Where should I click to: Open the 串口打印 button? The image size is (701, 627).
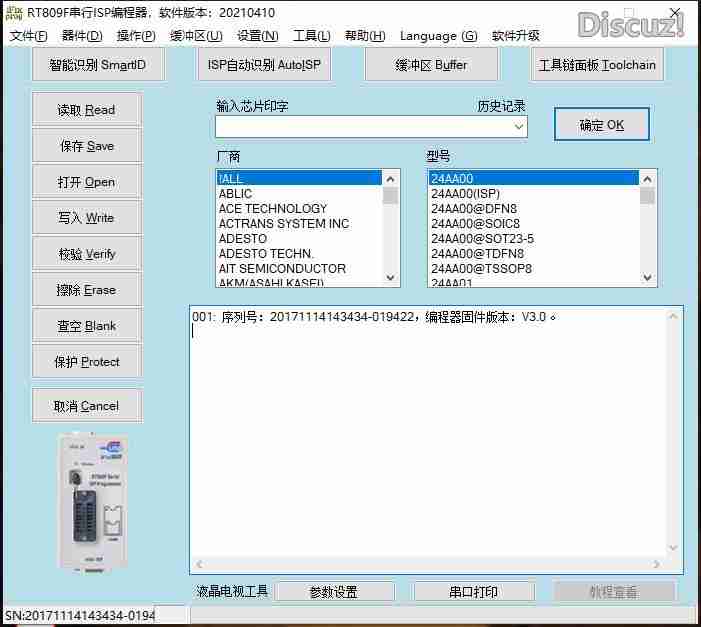tap(473, 592)
